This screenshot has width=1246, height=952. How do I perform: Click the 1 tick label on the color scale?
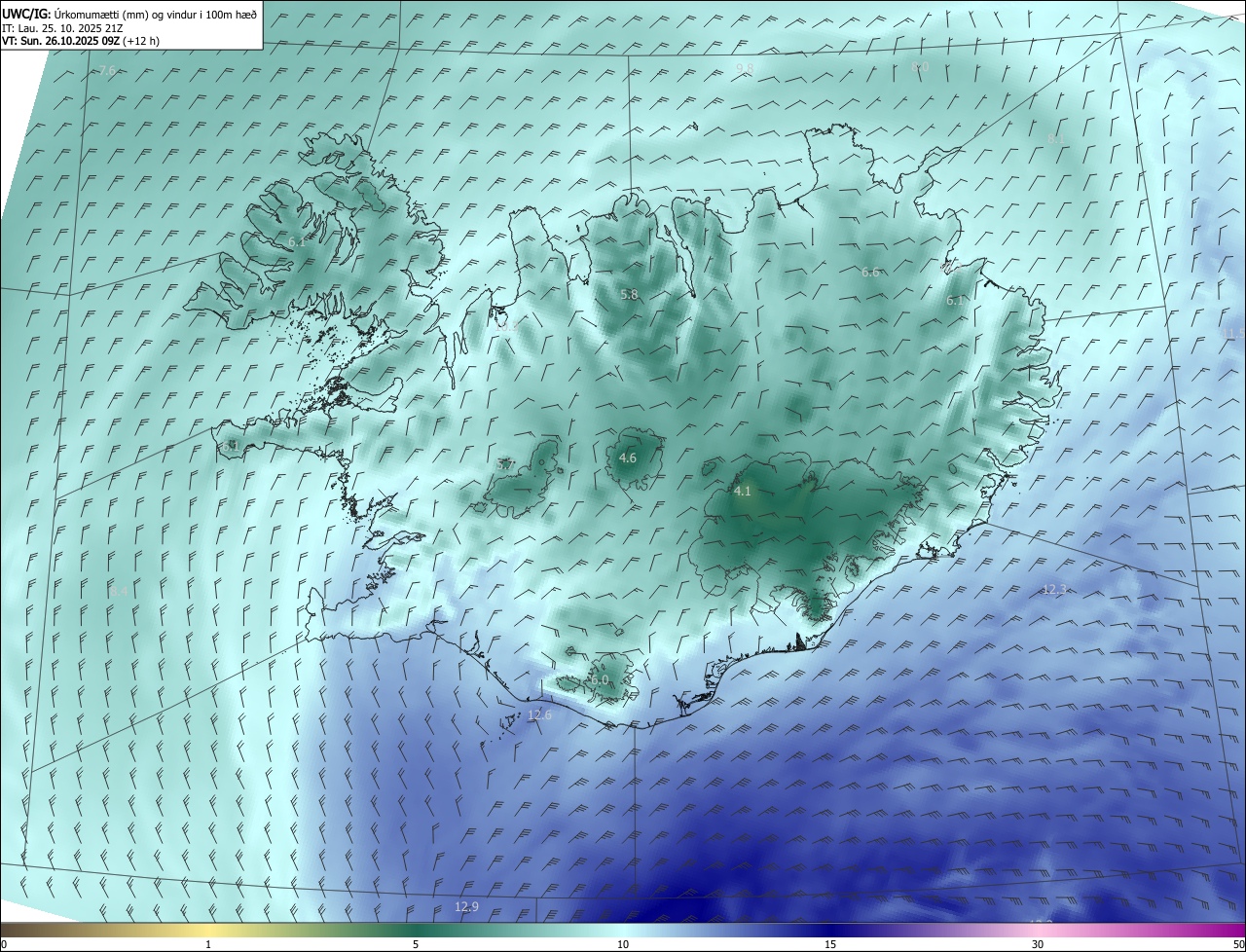[208, 944]
